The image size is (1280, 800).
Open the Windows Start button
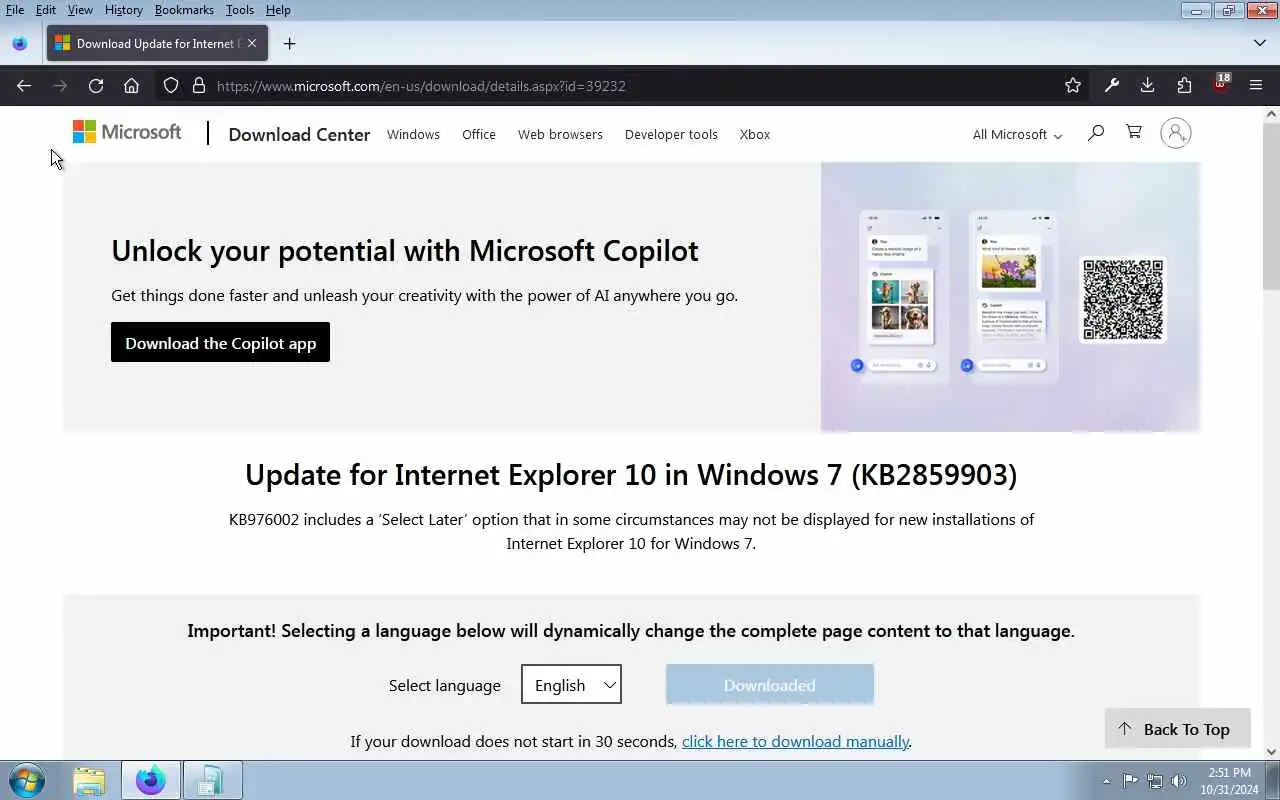click(26, 780)
